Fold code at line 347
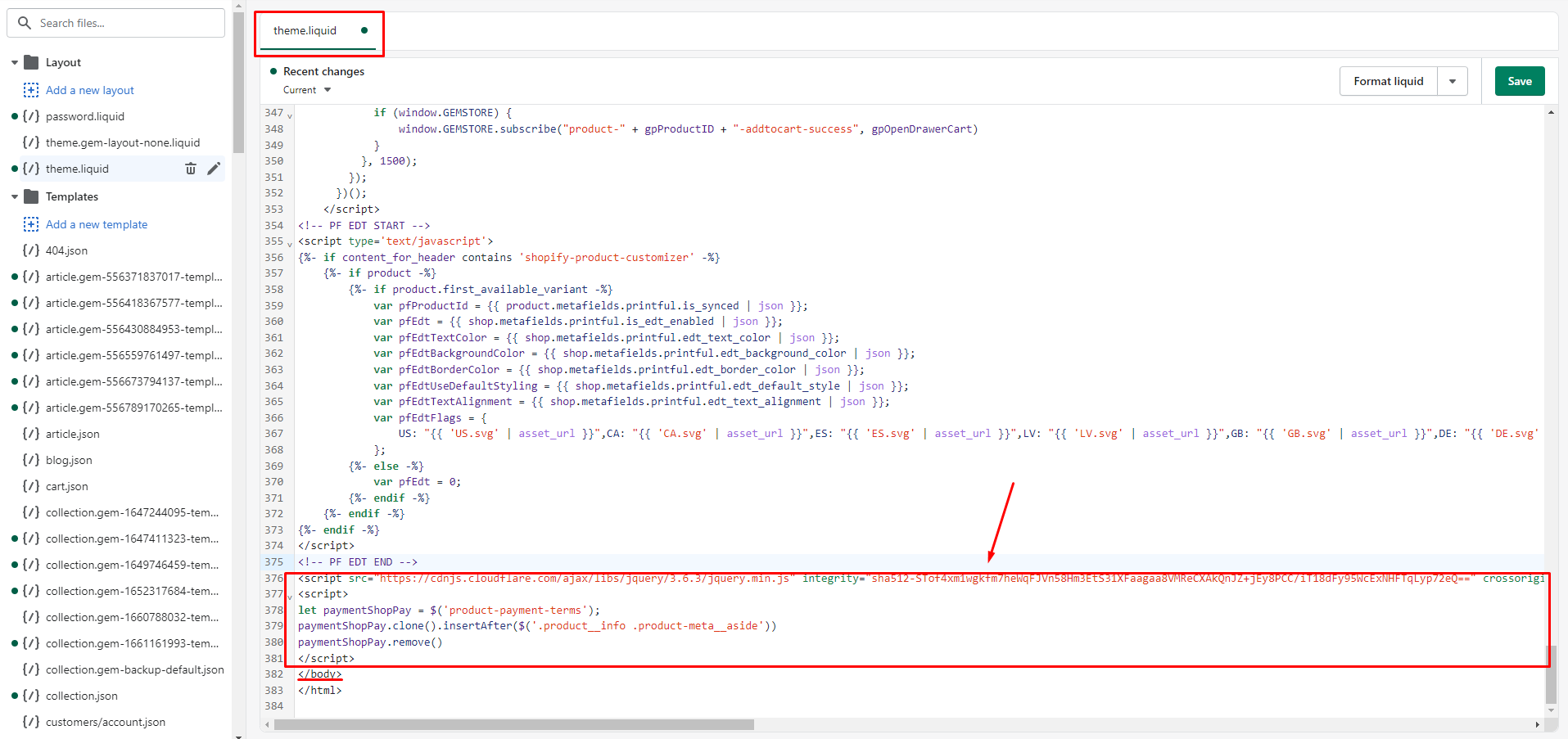 [290, 115]
